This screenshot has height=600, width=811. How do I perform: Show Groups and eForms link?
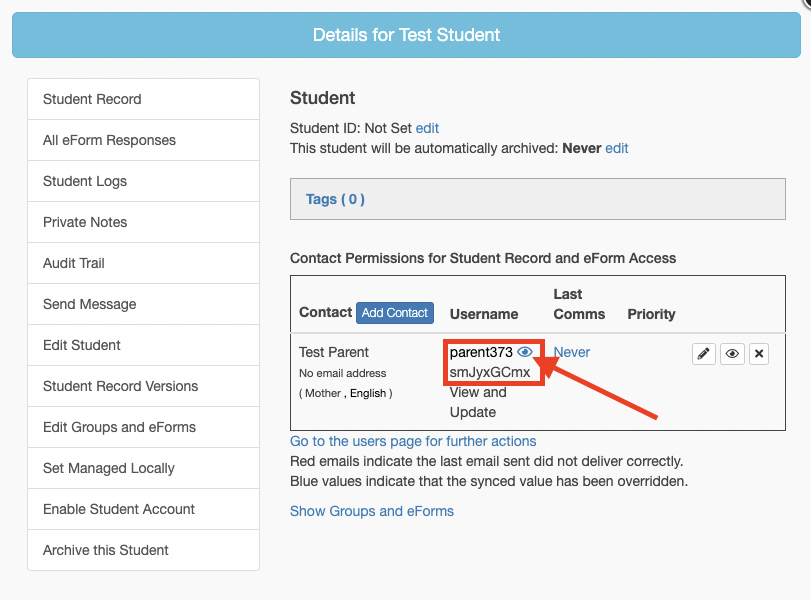(x=371, y=511)
